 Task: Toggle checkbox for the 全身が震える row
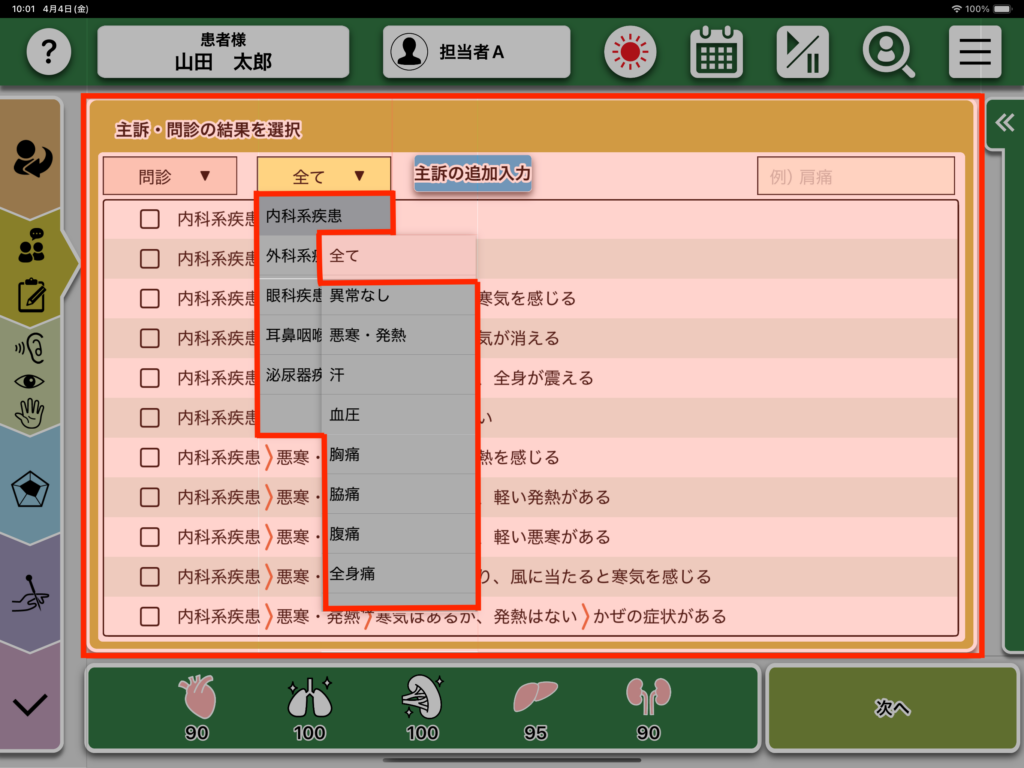pyautogui.click(x=150, y=378)
